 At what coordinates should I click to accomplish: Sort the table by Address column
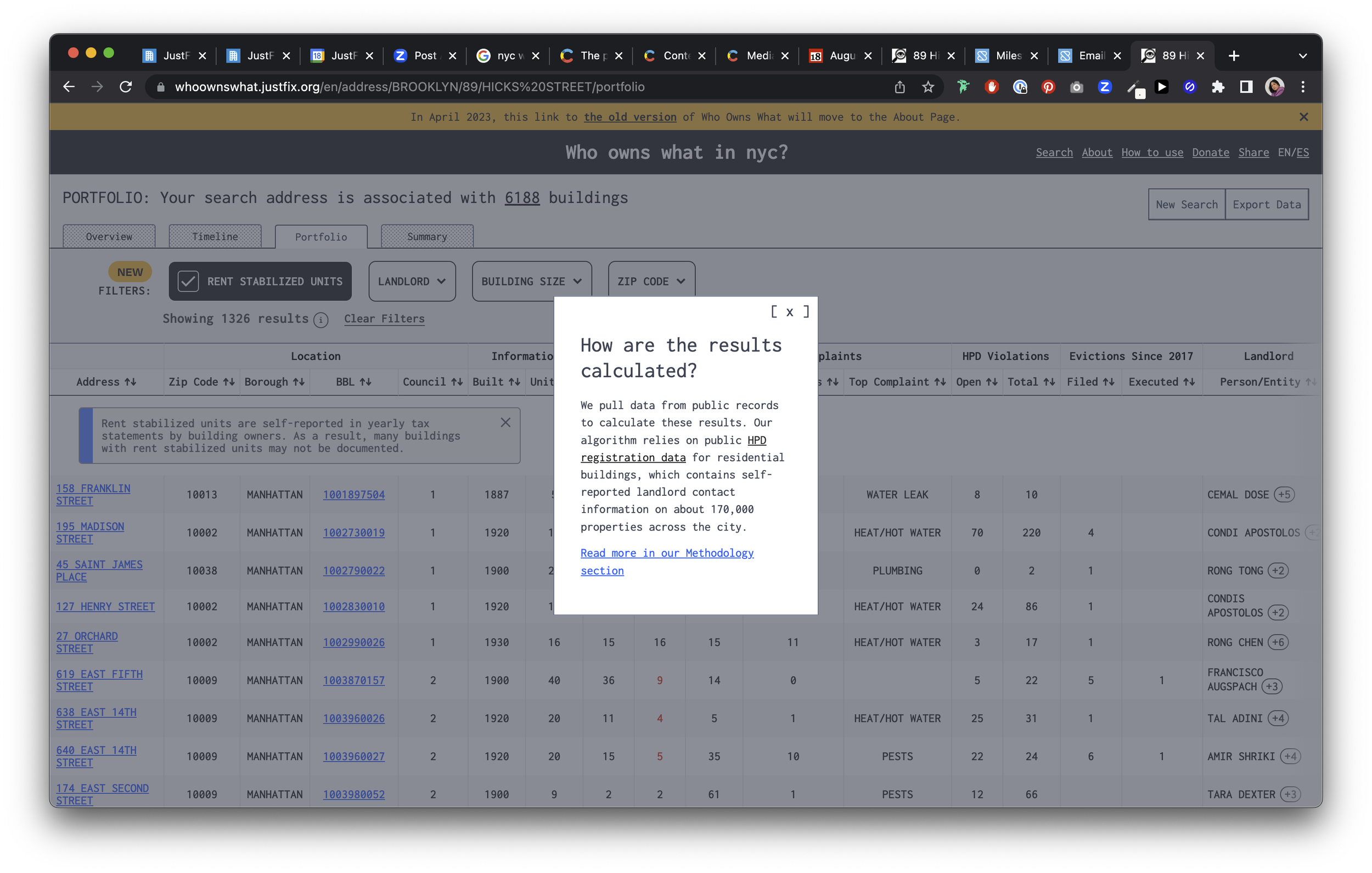106,382
